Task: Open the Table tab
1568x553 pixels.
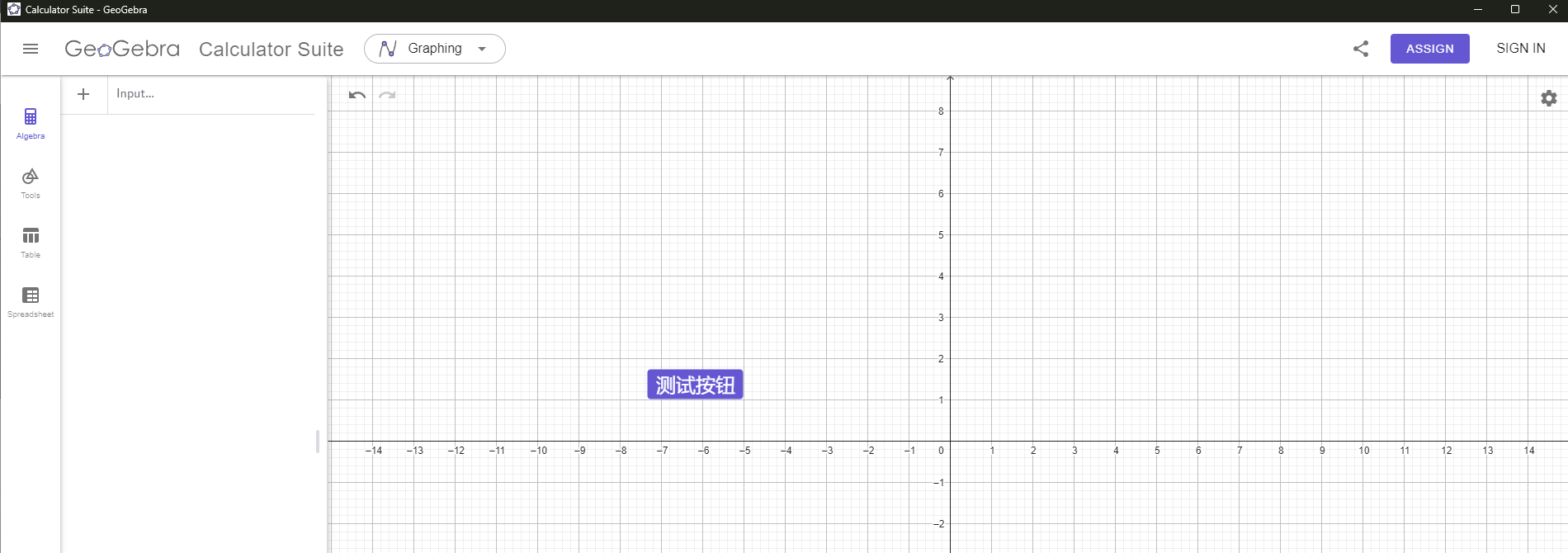Action: click(x=31, y=243)
